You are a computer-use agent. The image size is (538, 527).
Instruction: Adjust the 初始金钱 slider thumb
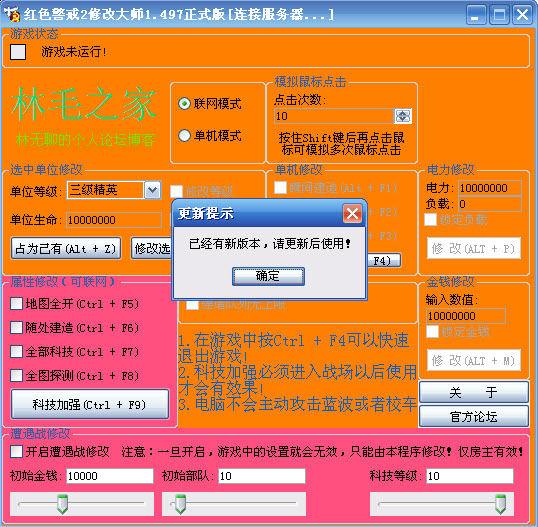62,504
